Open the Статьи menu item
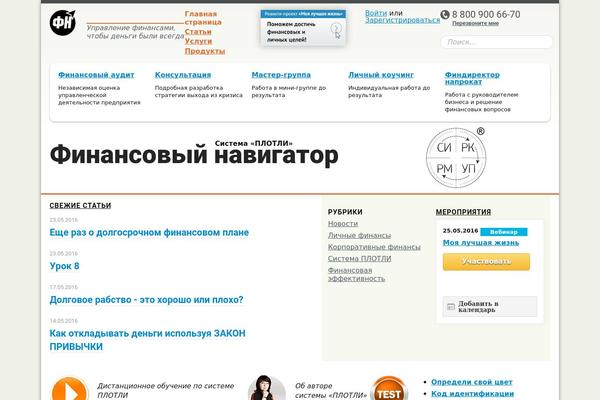Viewport: 600px width, 400px height. 198,32
